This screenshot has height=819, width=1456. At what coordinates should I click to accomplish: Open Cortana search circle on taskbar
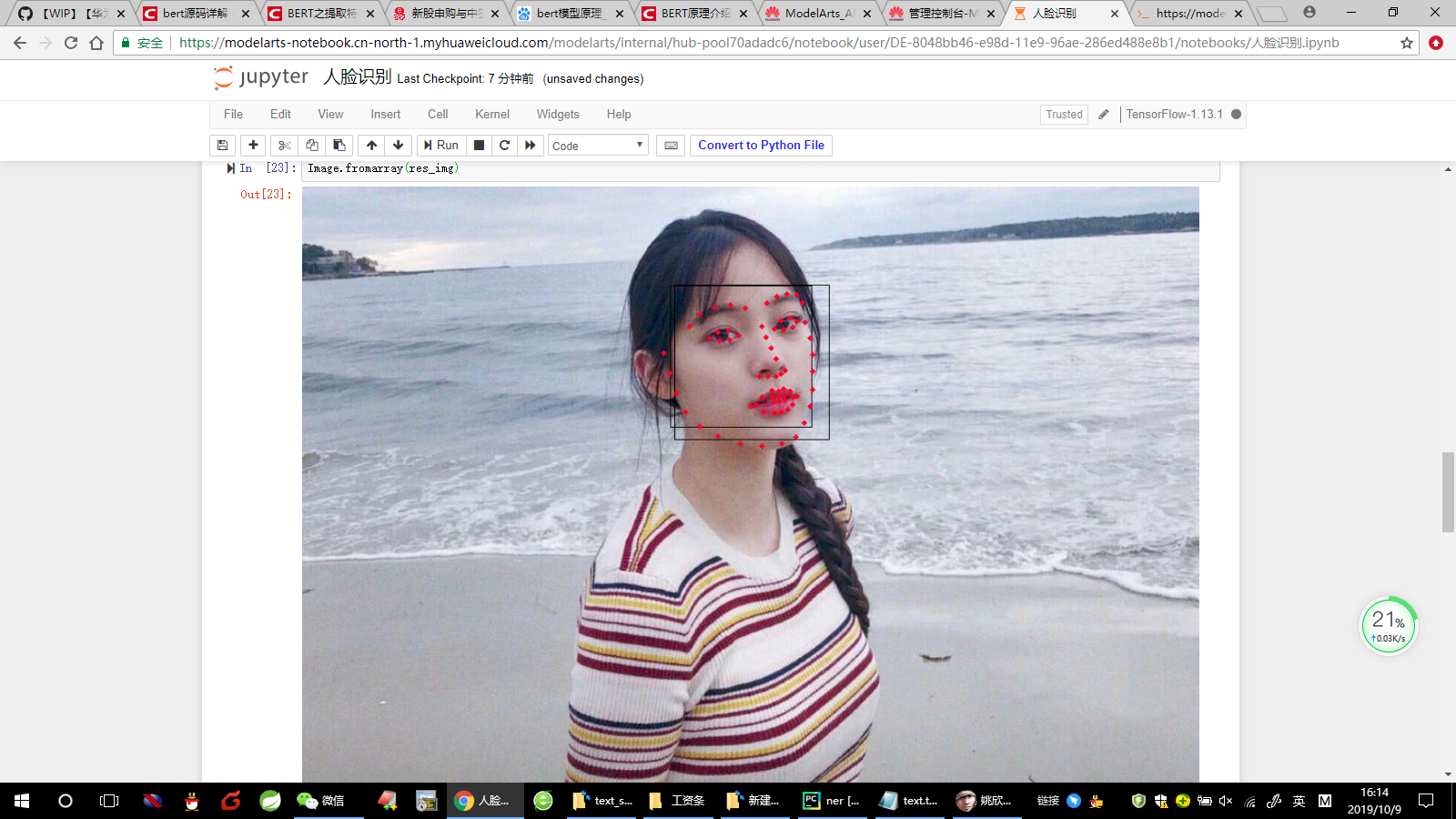pos(66,801)
